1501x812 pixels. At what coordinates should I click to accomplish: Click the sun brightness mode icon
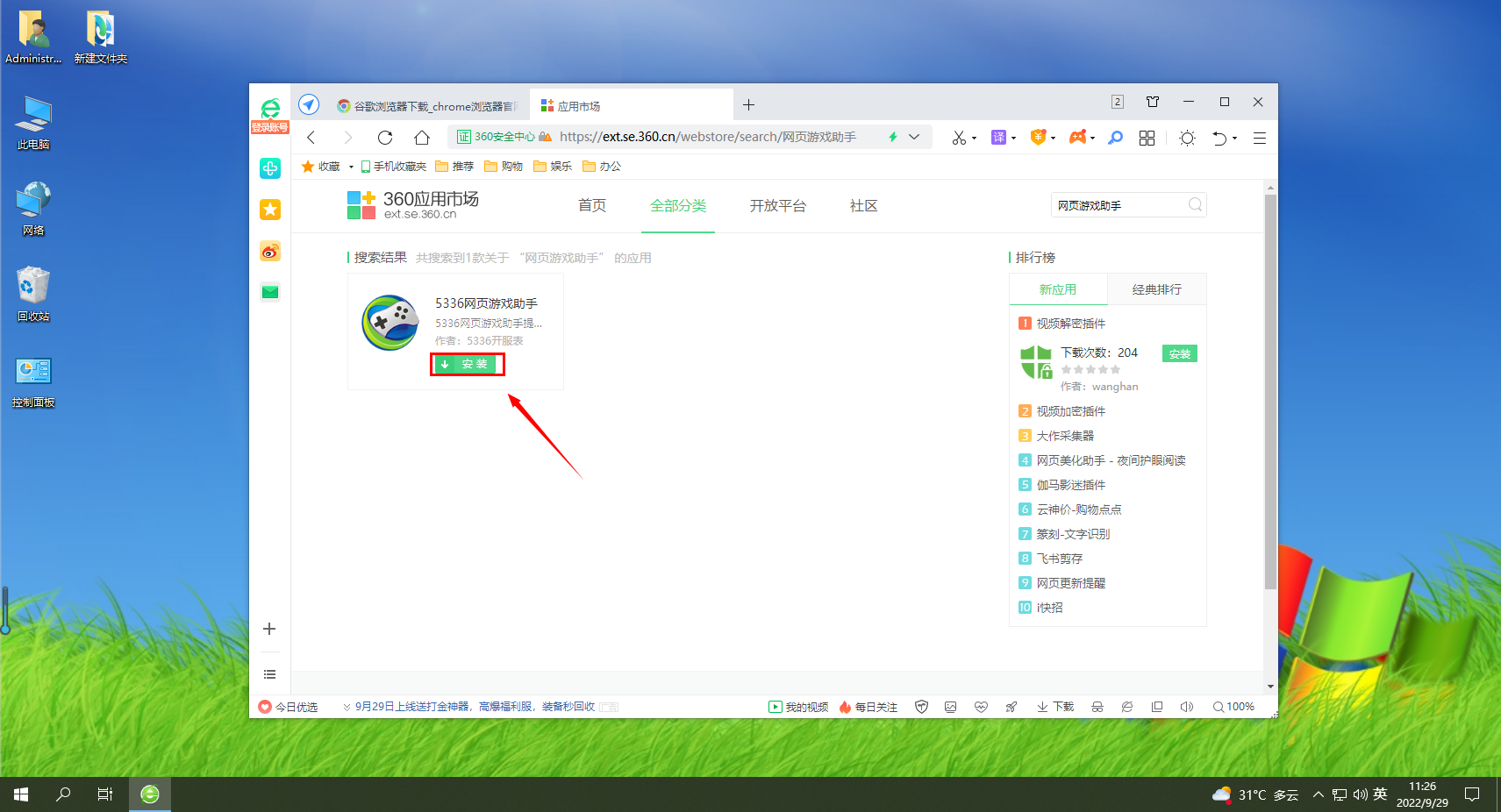[x=1187, y=138]
